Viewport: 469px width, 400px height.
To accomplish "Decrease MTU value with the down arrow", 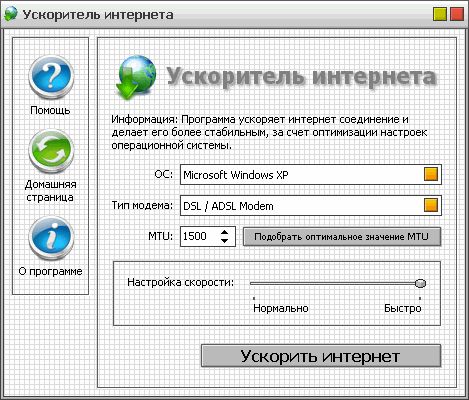I will pos(225,241).
